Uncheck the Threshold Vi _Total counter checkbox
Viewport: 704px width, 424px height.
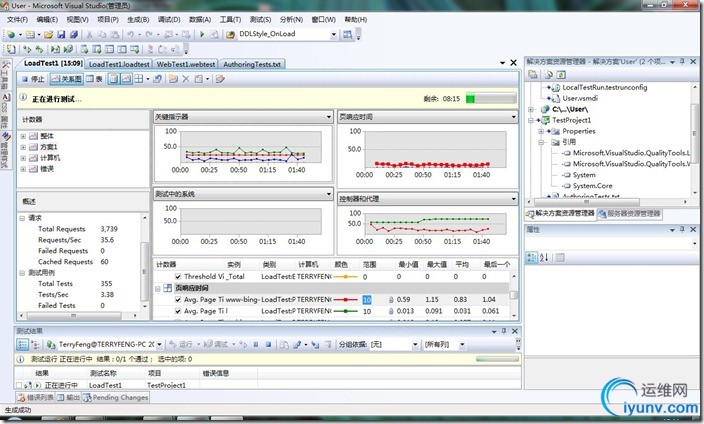click(x=178, y=277)
